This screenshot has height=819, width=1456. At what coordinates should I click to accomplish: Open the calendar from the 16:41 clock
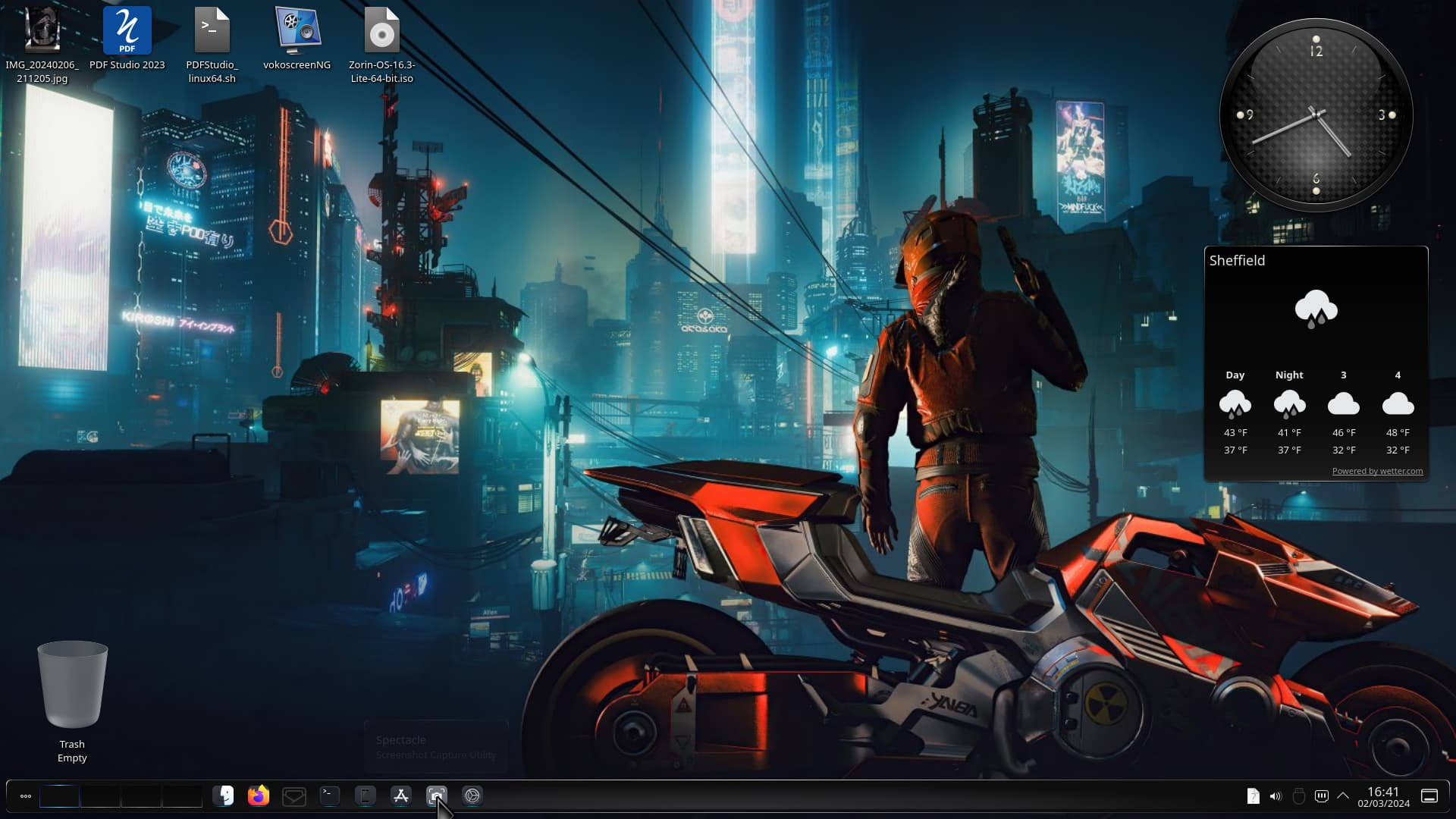[x=1383, y=797]
